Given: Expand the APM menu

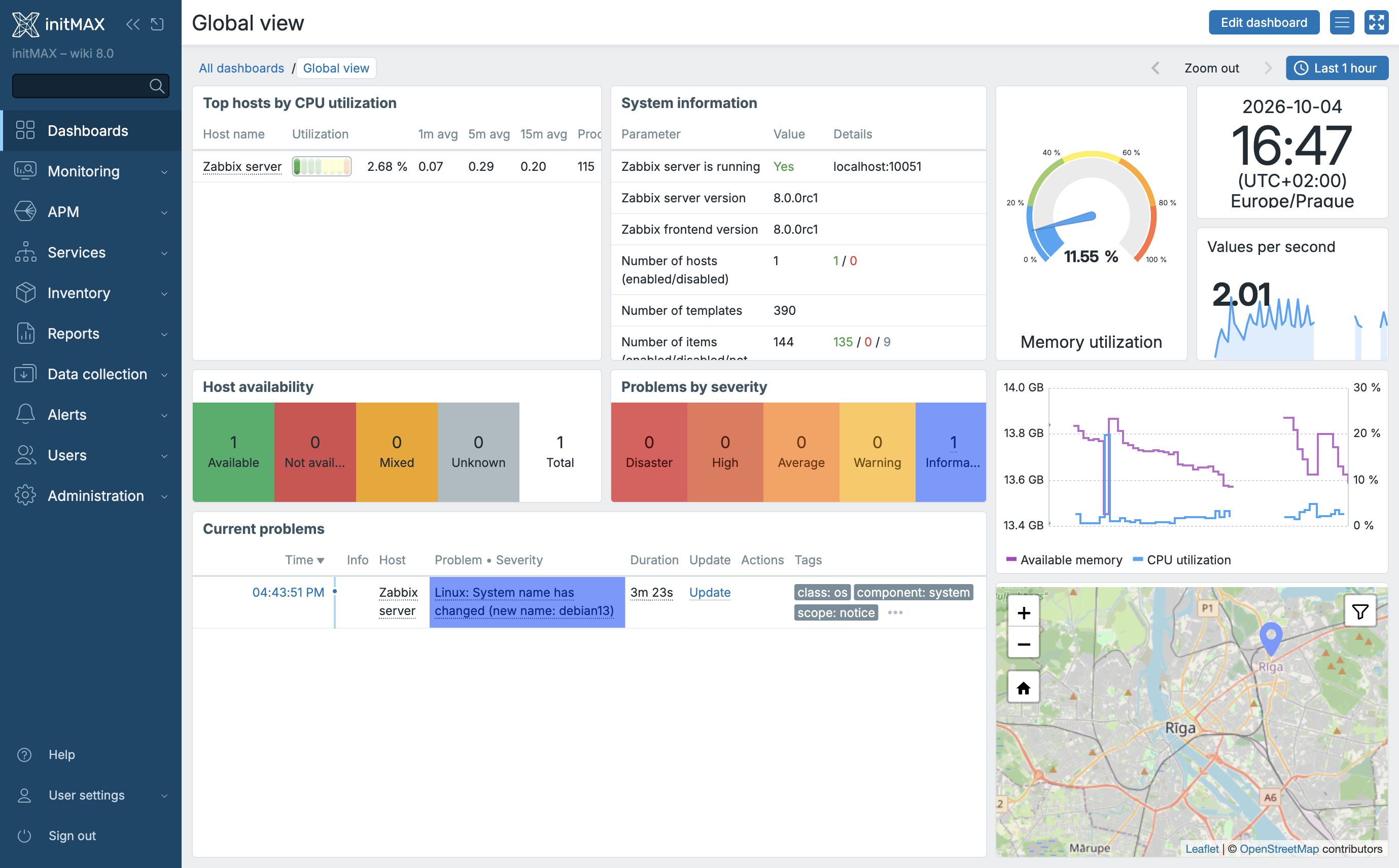Looking at the screenshot, I should tap(91, 212).
